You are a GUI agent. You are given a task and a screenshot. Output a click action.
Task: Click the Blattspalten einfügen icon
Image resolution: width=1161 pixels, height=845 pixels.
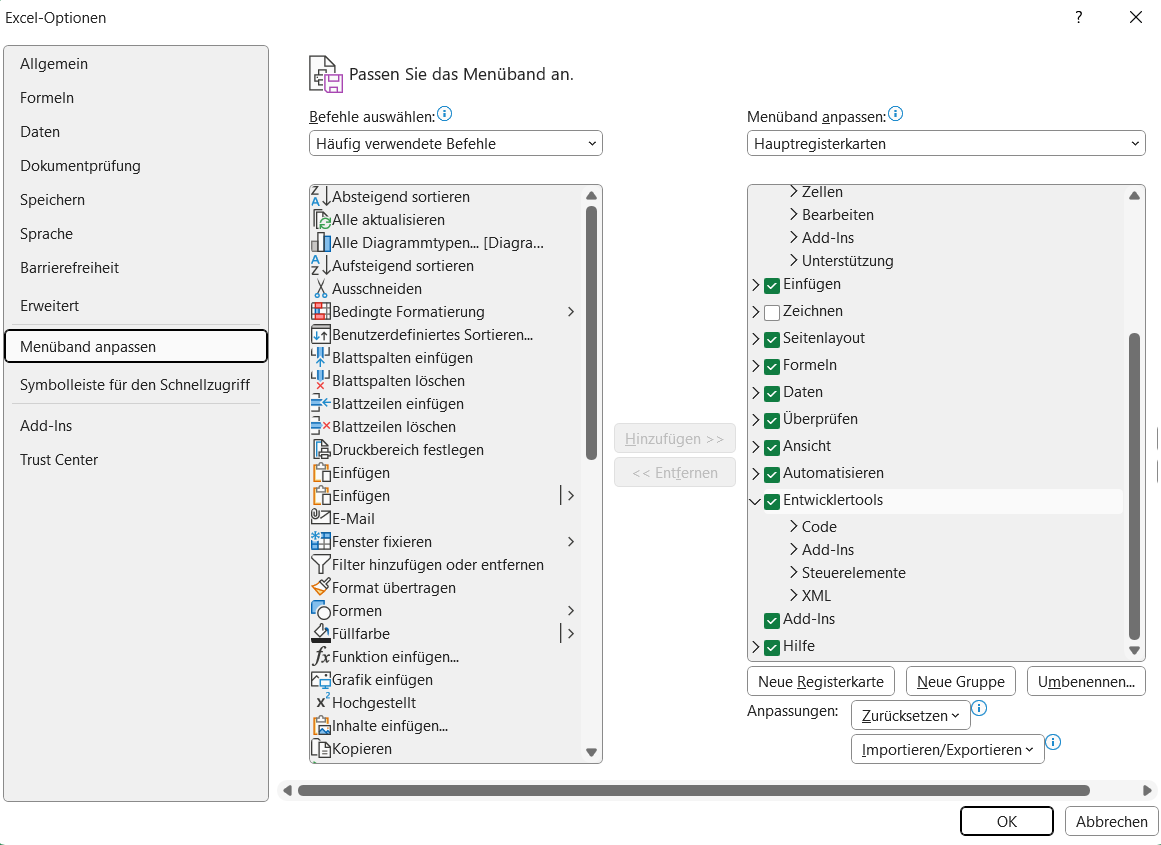[321, 358]
